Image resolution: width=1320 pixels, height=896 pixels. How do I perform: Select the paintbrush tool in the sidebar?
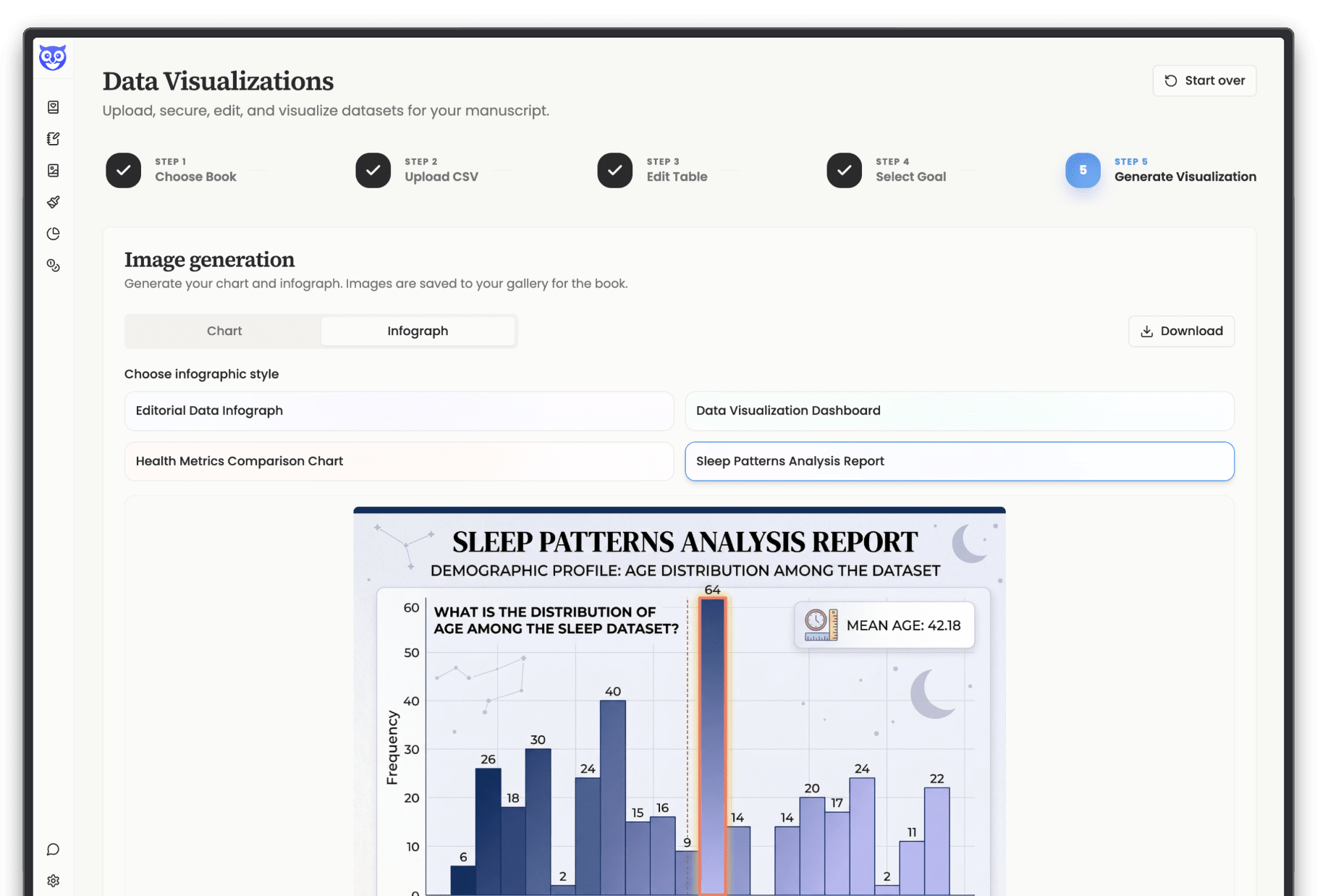pos(53,202)
